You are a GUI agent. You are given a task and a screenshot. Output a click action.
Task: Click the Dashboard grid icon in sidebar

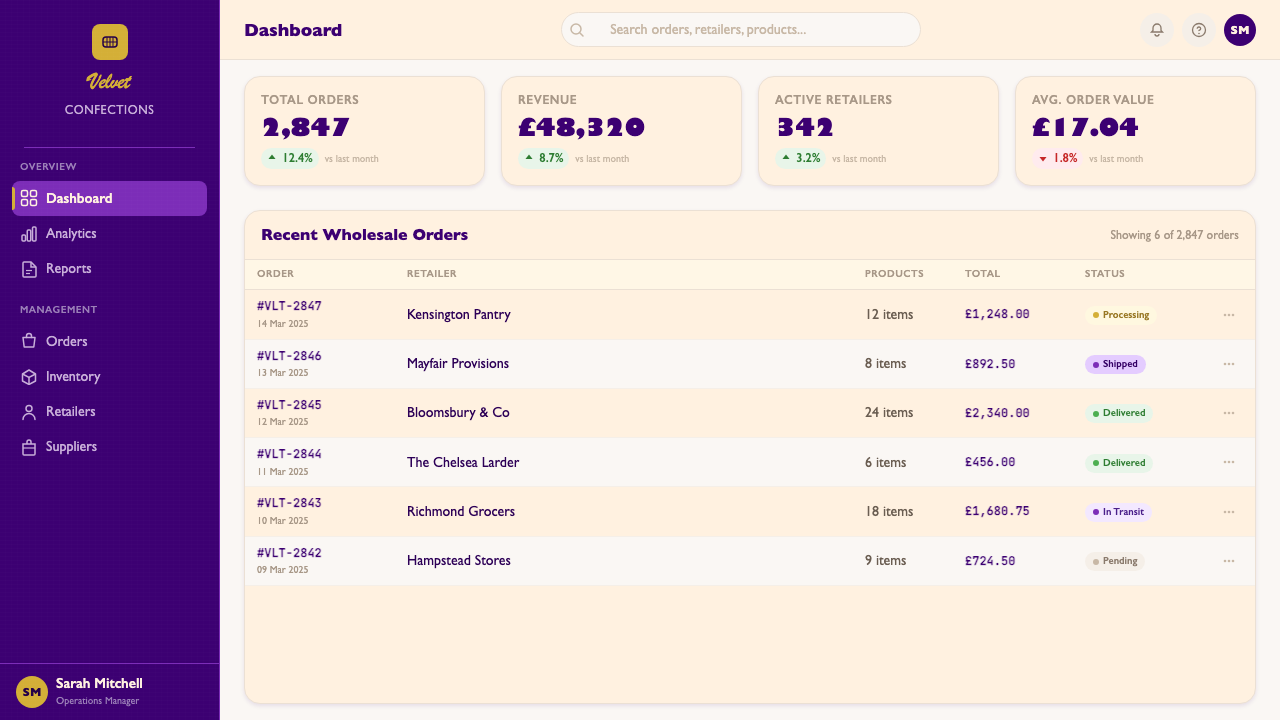click(x=29, y=198)
